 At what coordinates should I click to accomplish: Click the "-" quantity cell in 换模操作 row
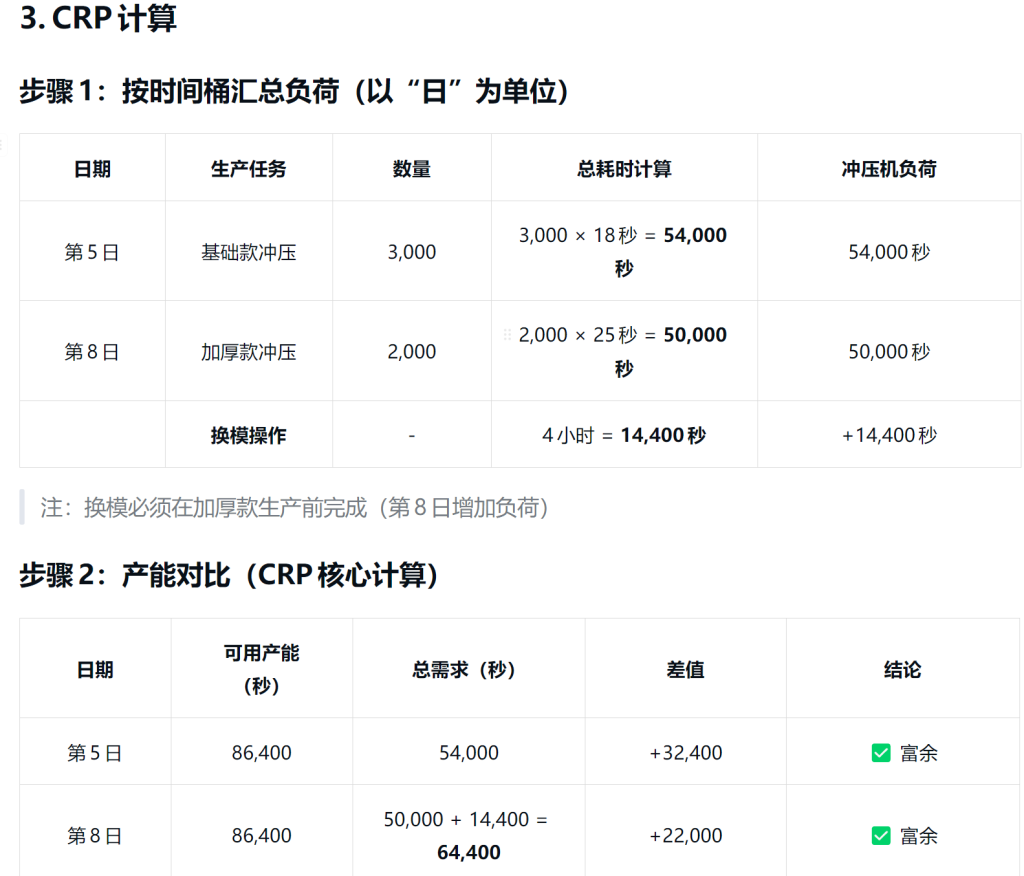[x=411, y=435]
